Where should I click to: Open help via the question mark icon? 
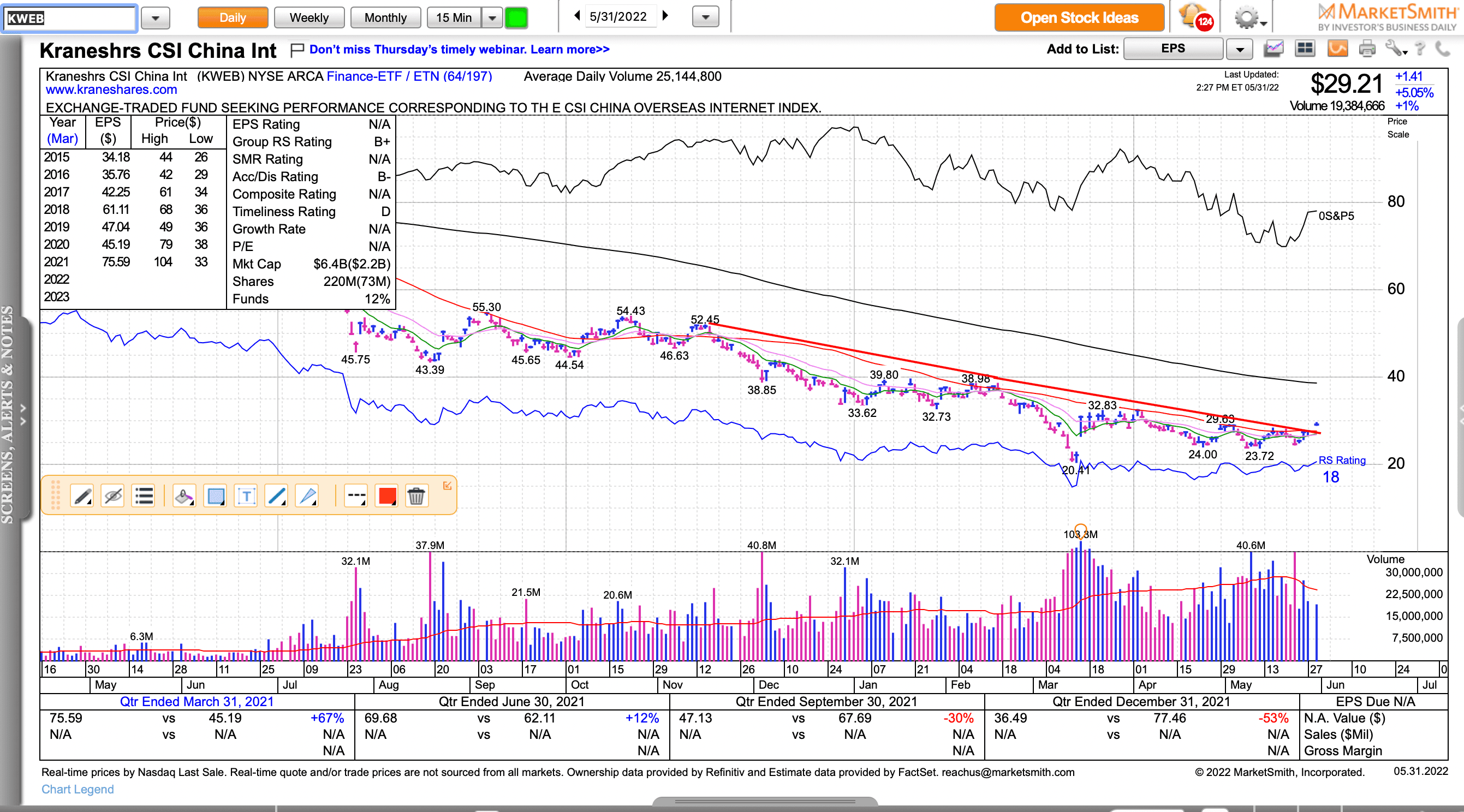coord(1420,49)
